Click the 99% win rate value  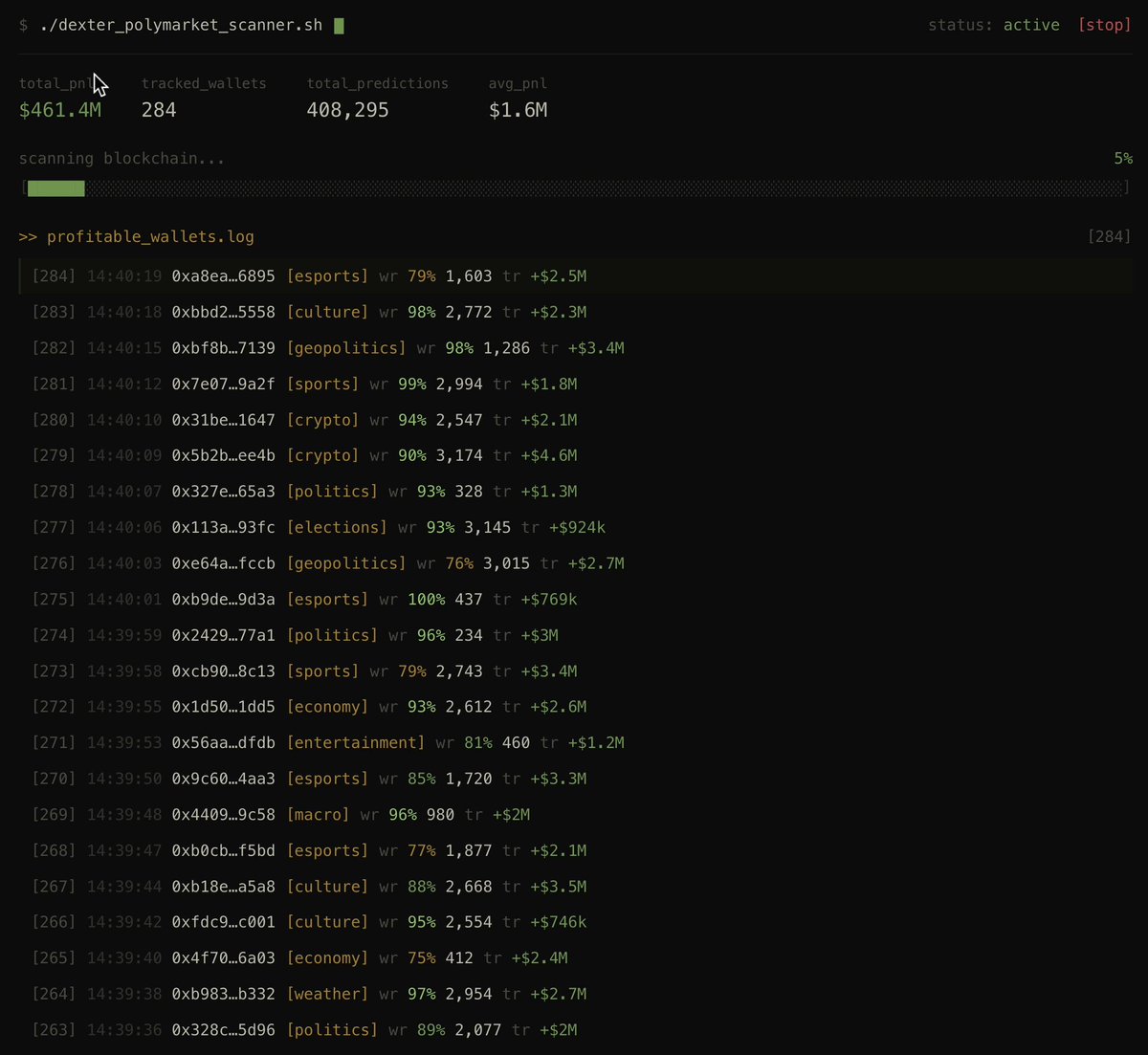tap(412, 385)
